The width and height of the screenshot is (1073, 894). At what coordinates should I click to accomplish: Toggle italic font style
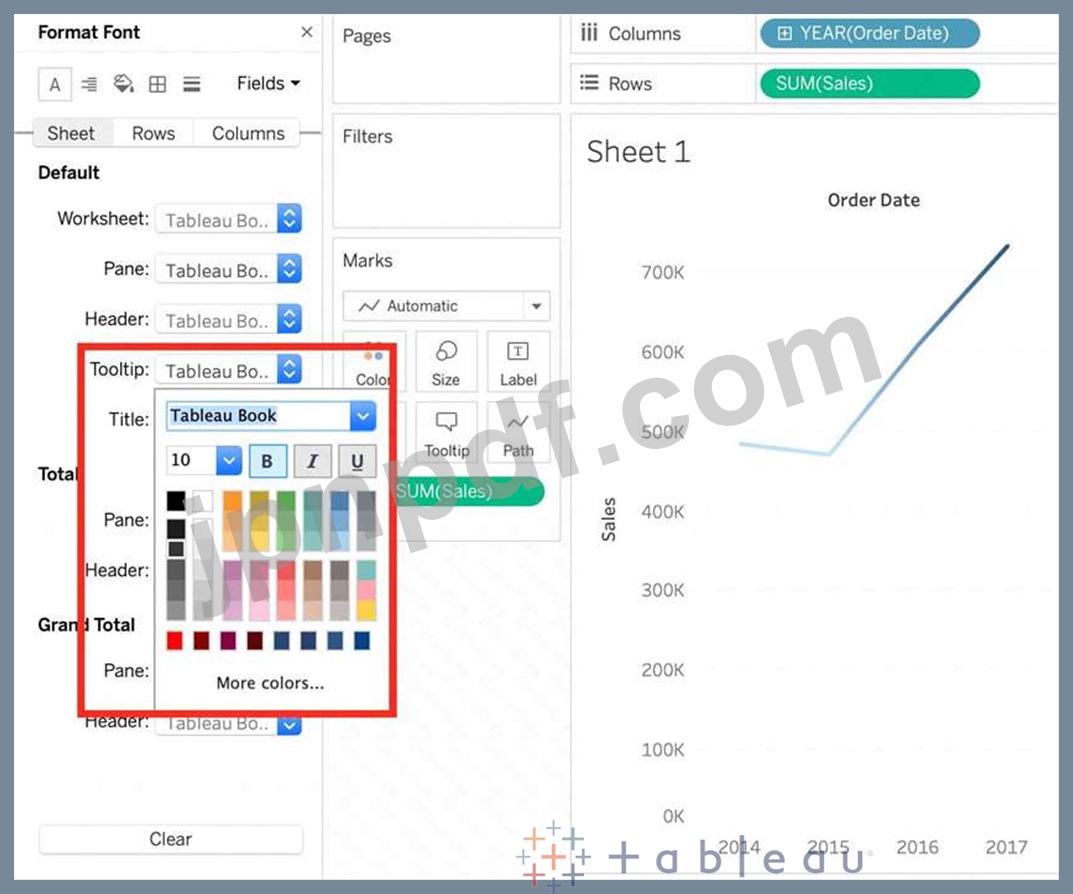click(x=312, y=461)
